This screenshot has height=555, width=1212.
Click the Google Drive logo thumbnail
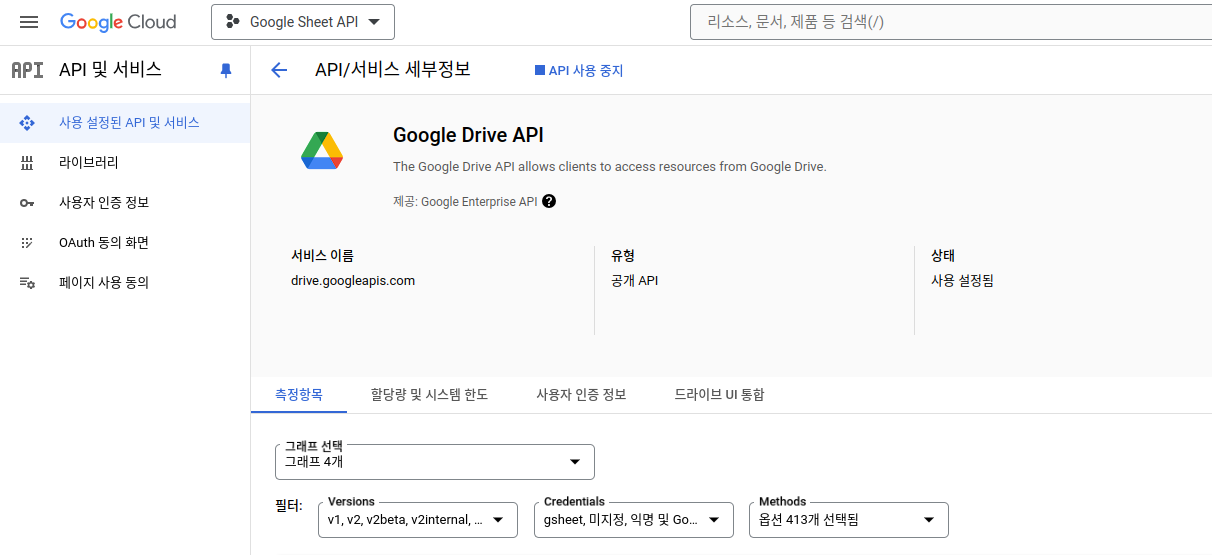[x=322, y=150]
